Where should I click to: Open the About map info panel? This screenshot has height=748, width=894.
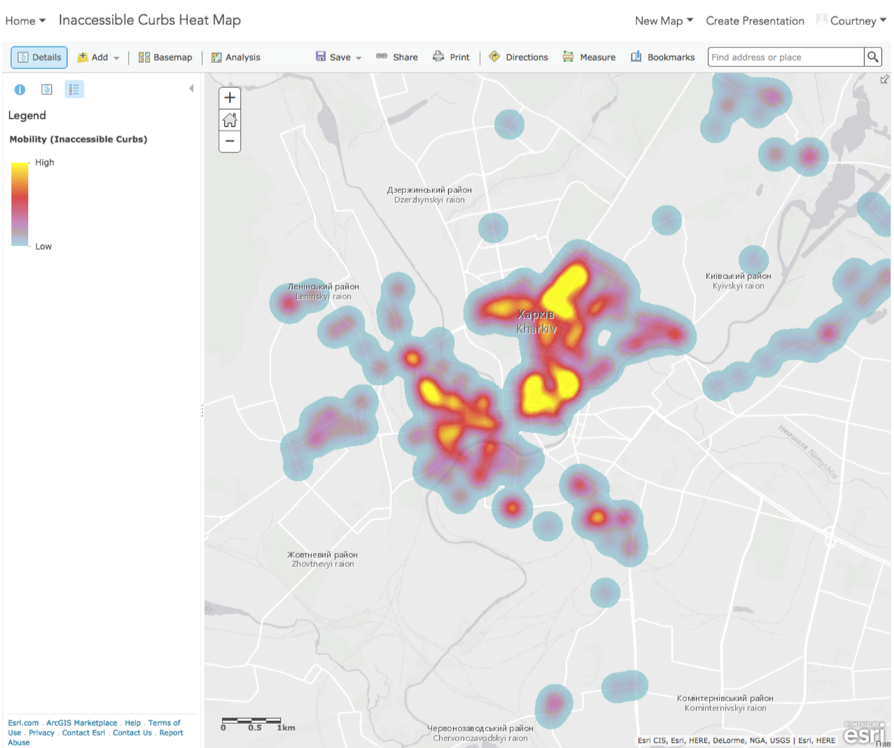click(19, 89)
